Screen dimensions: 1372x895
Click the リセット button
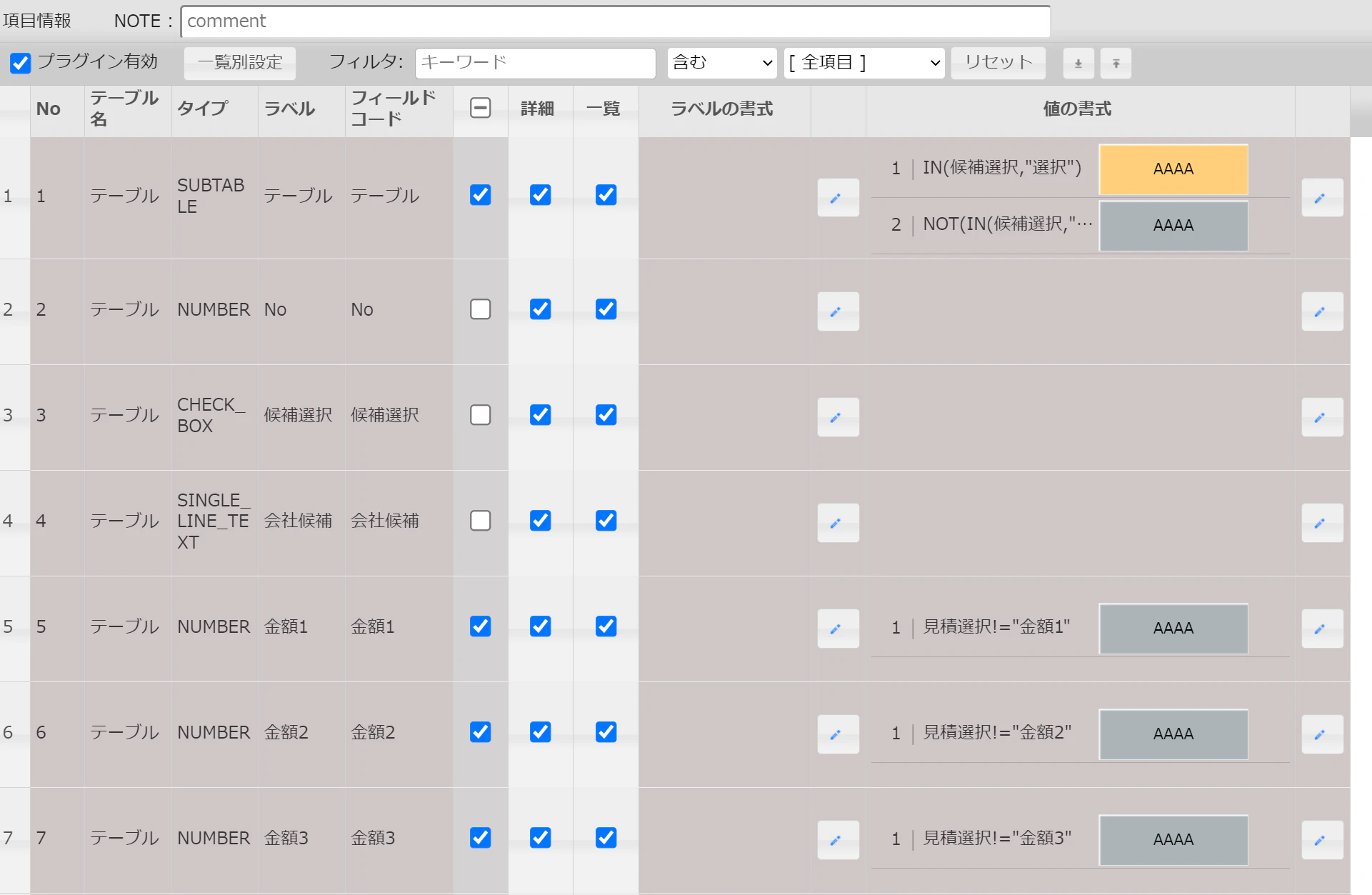[998, 63]
